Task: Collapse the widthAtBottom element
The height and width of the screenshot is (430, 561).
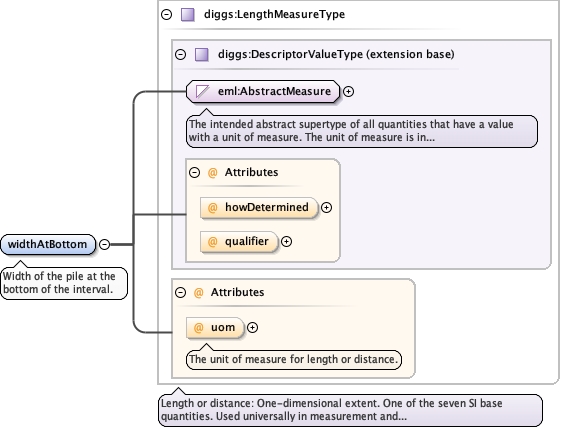Action: point(104,244)
